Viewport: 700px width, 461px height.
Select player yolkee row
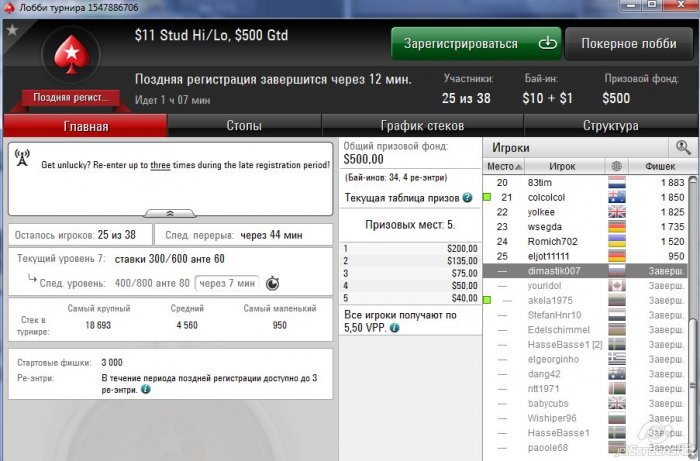586,212
